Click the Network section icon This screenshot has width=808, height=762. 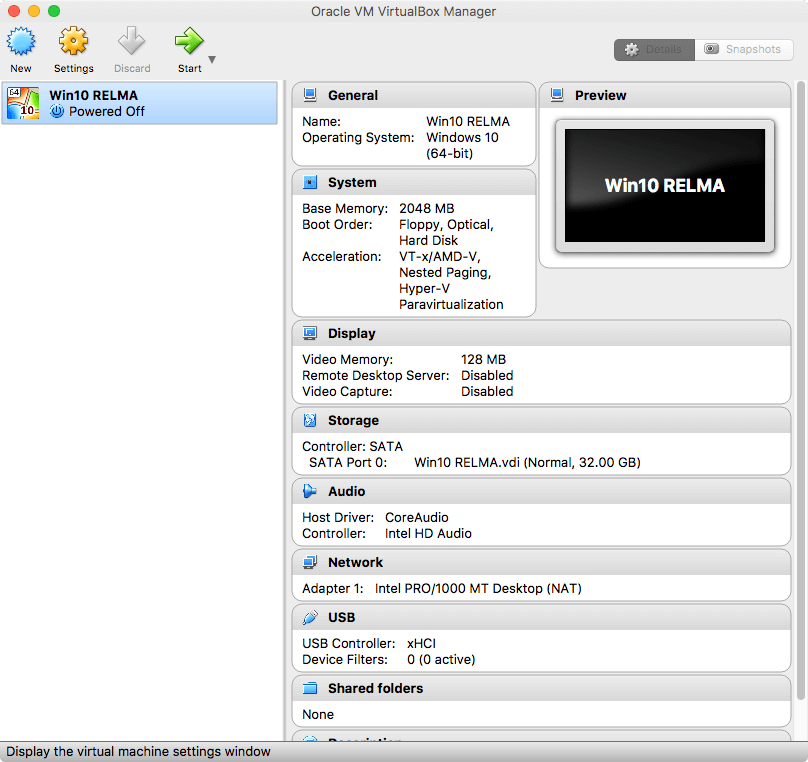(310, 562)
